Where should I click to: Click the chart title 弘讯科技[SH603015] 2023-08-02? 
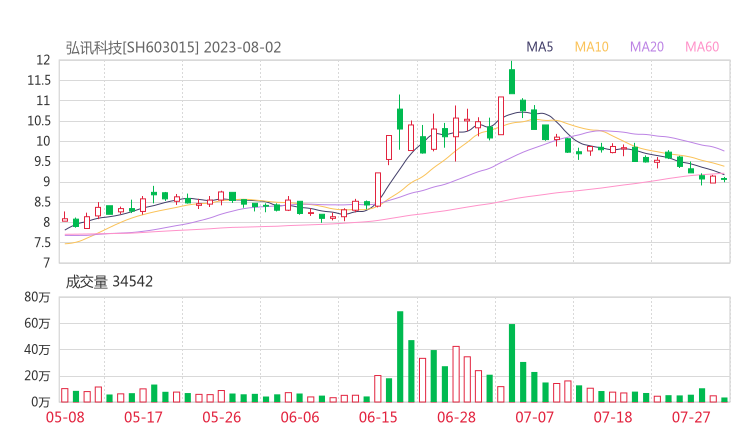173,48
